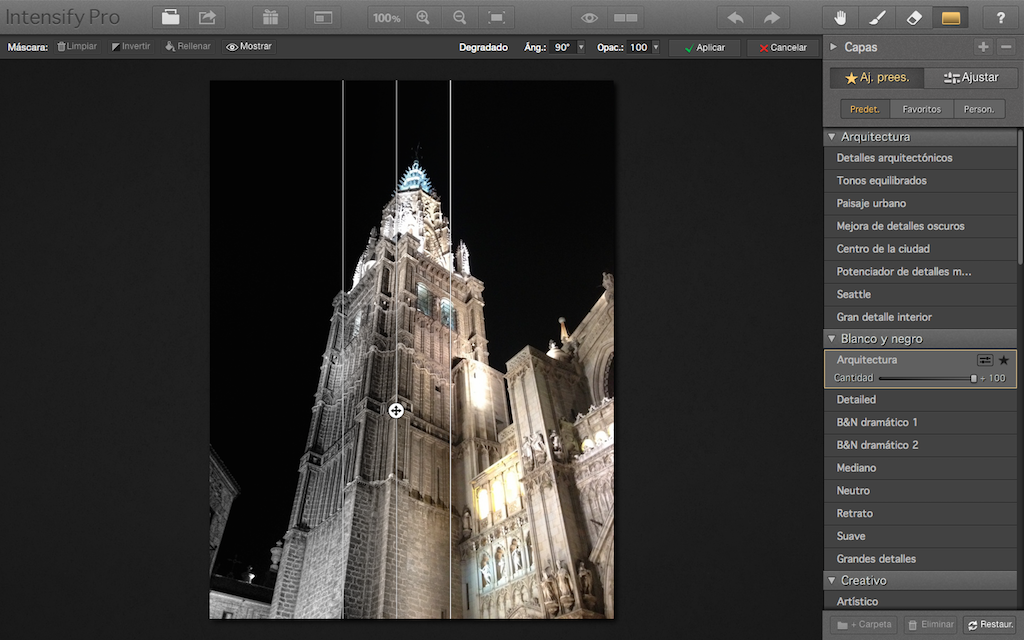Choose the Neutro preset

pos(920,491)
